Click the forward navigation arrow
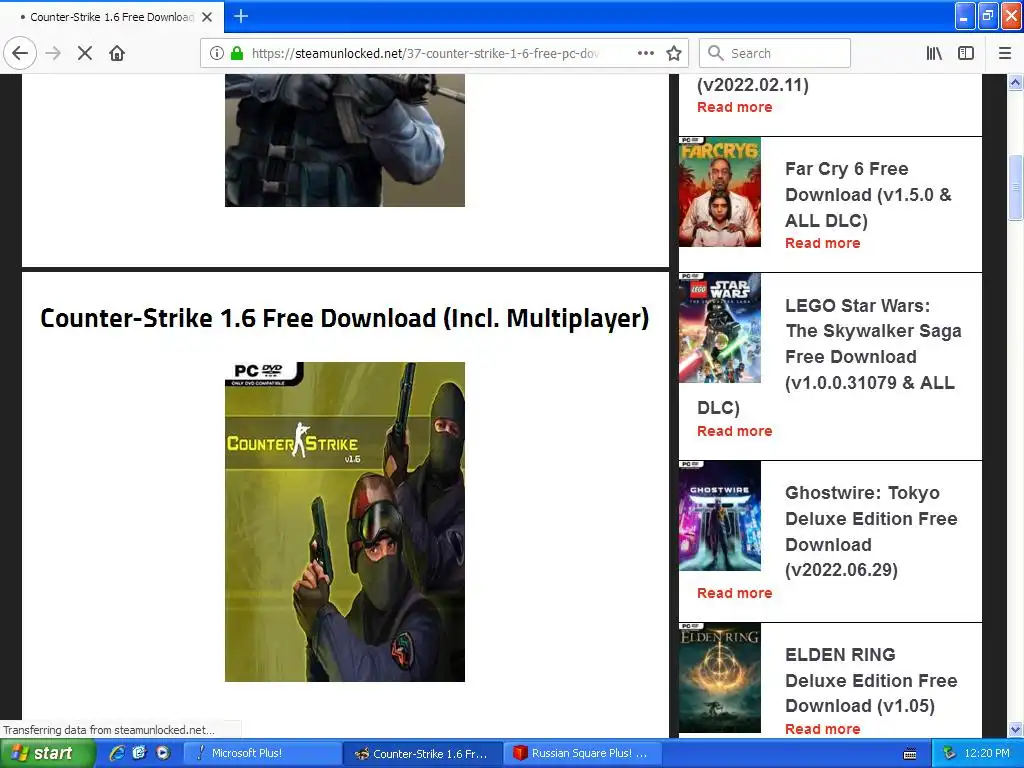This screenshot has height=768, width=1024. (54, 53)
